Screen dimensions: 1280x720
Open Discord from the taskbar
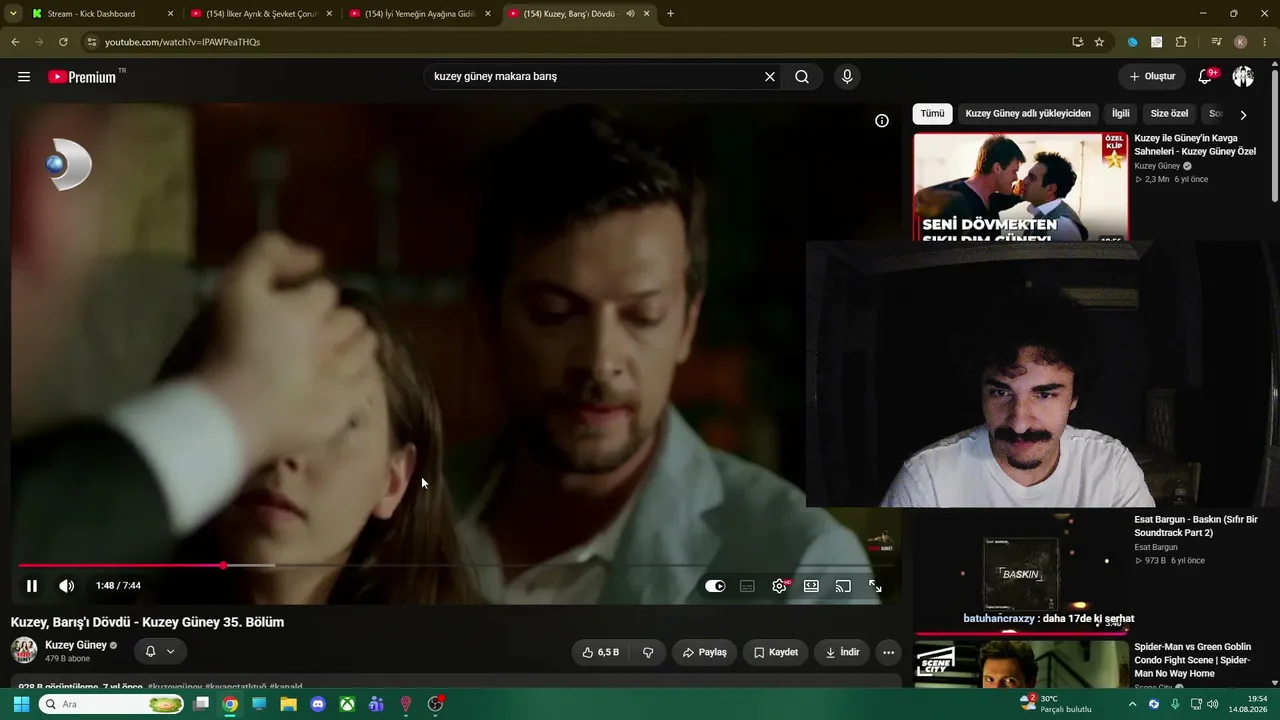318,704
